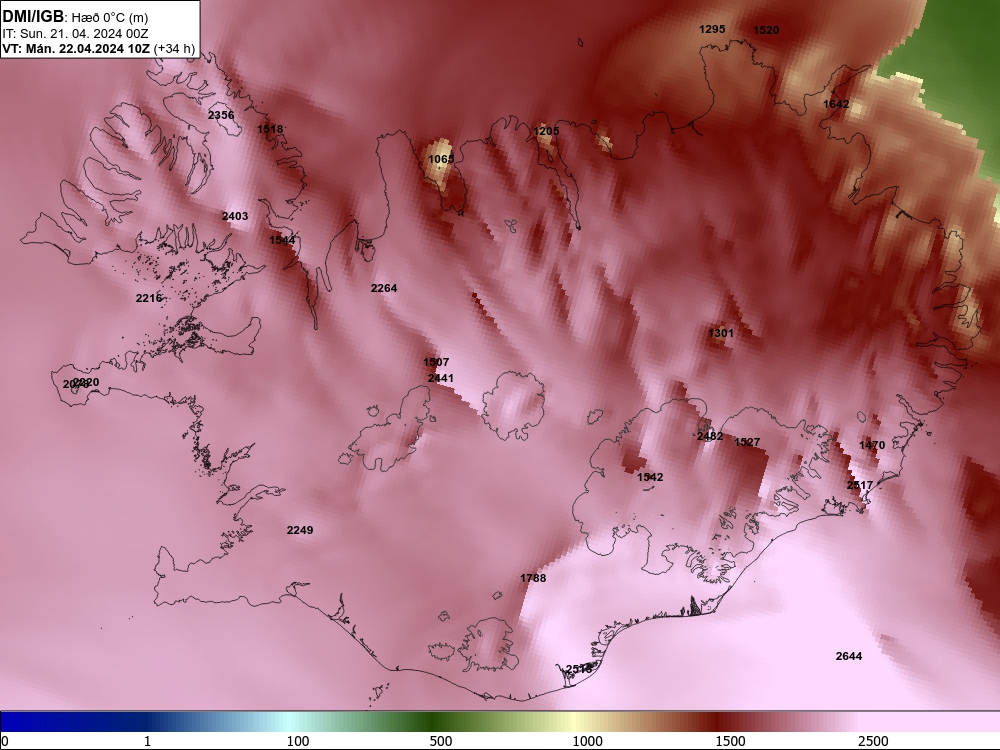Viewport: 1000px width, 750px height.
Task: Select the 2264 map value
Action: (384, 288)
